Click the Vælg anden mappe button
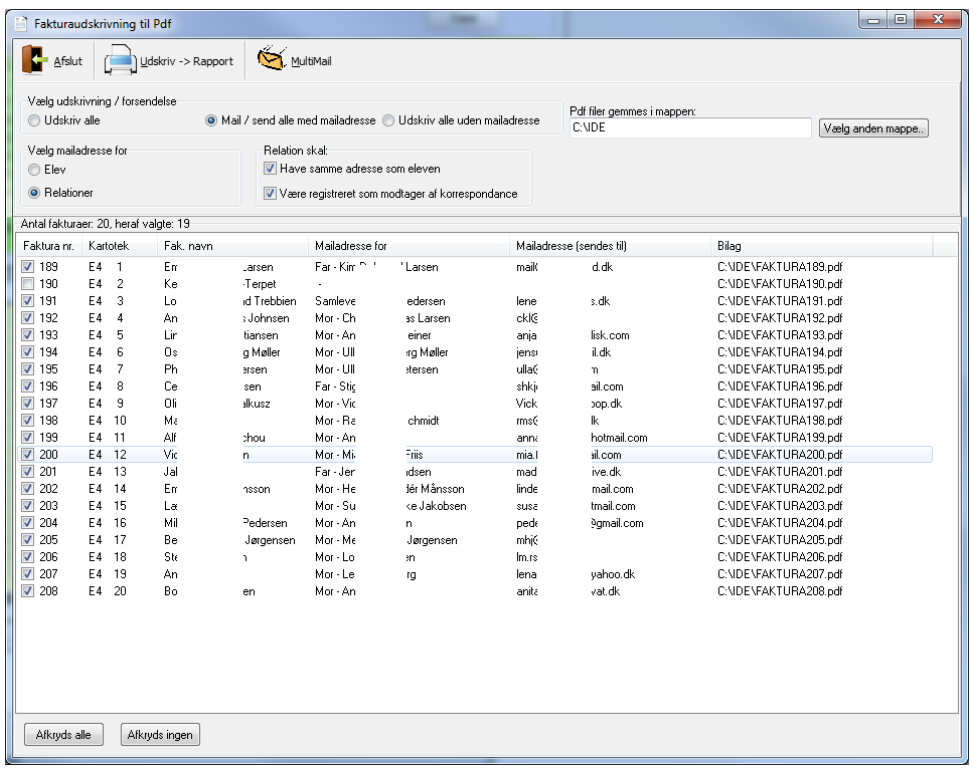973x781 pixels. [873, 128]
